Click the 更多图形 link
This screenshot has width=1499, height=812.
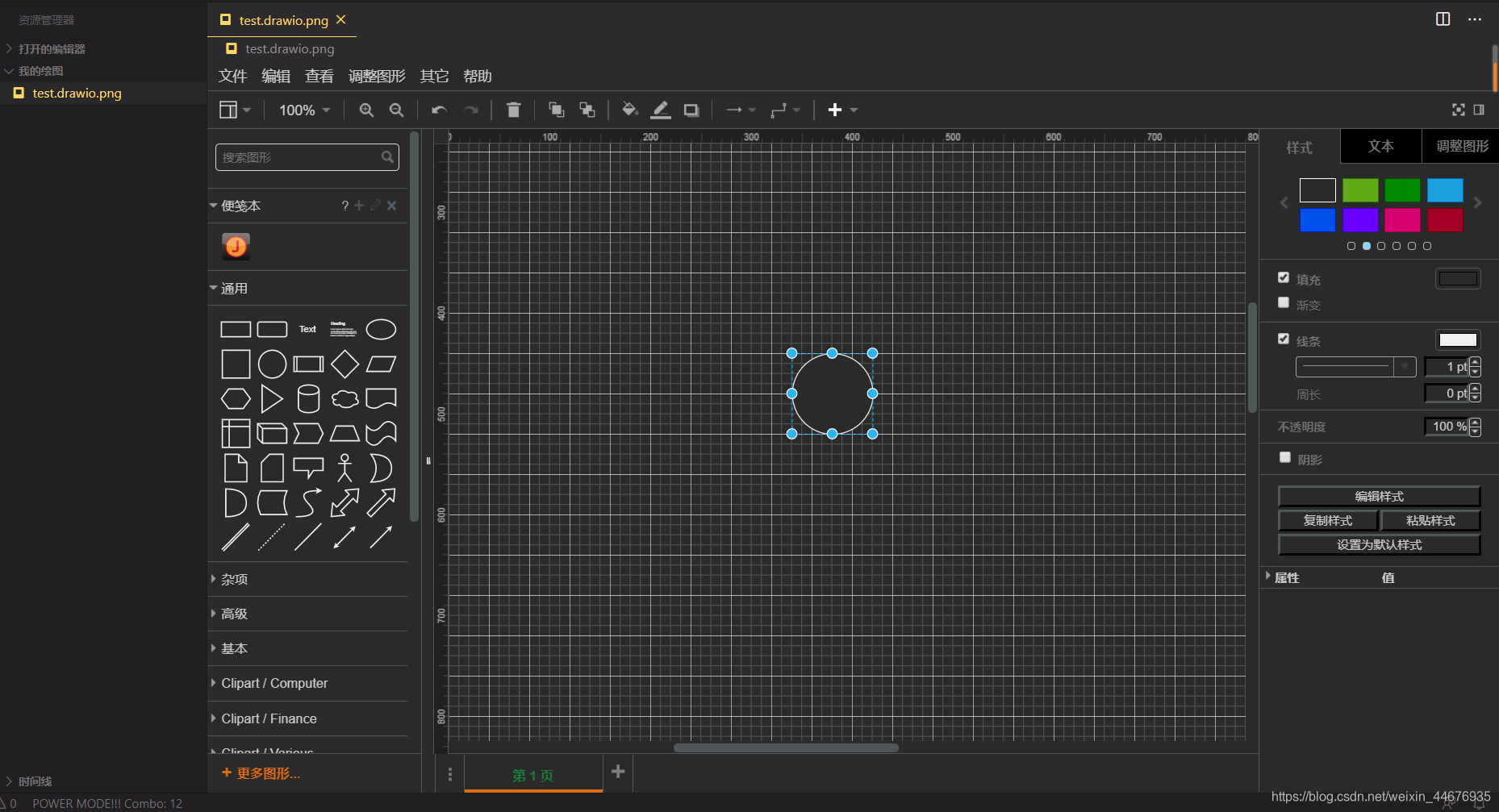(261, 773)
